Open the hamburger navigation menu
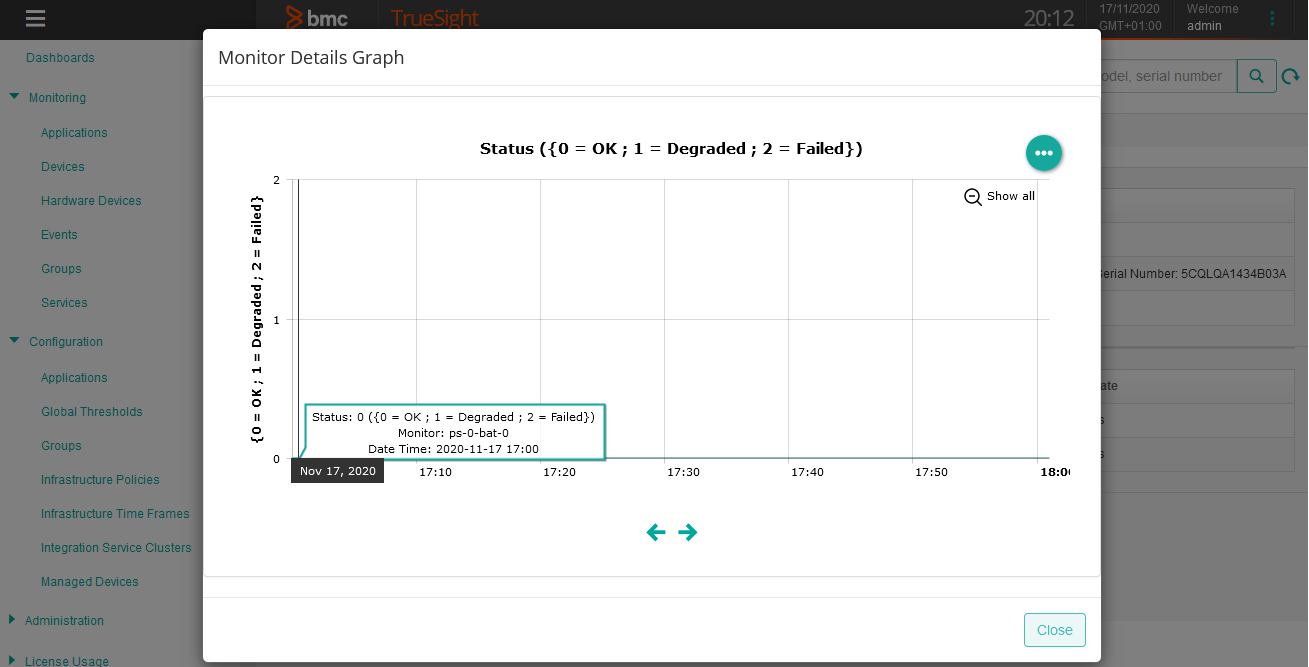1309x667 pixels. (x=34, y=18)
